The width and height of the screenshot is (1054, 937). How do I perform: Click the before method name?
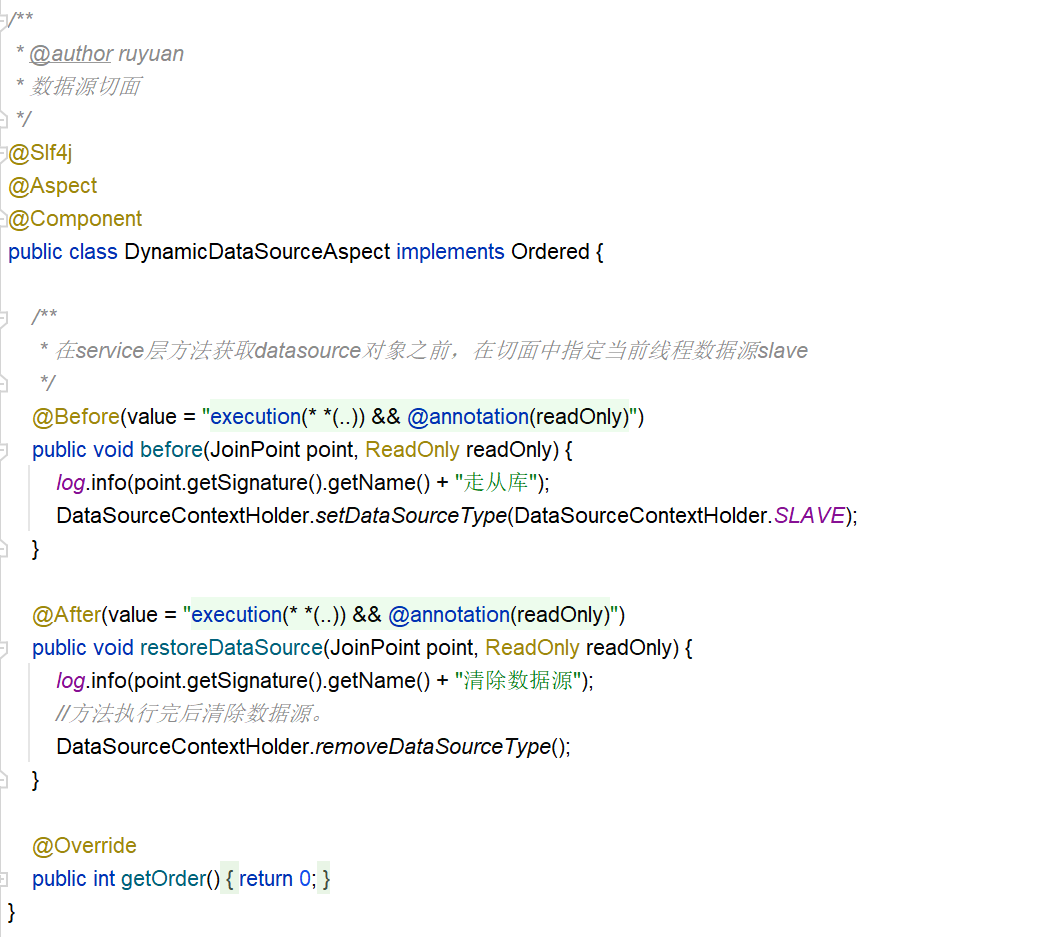(x=171, y=450)
